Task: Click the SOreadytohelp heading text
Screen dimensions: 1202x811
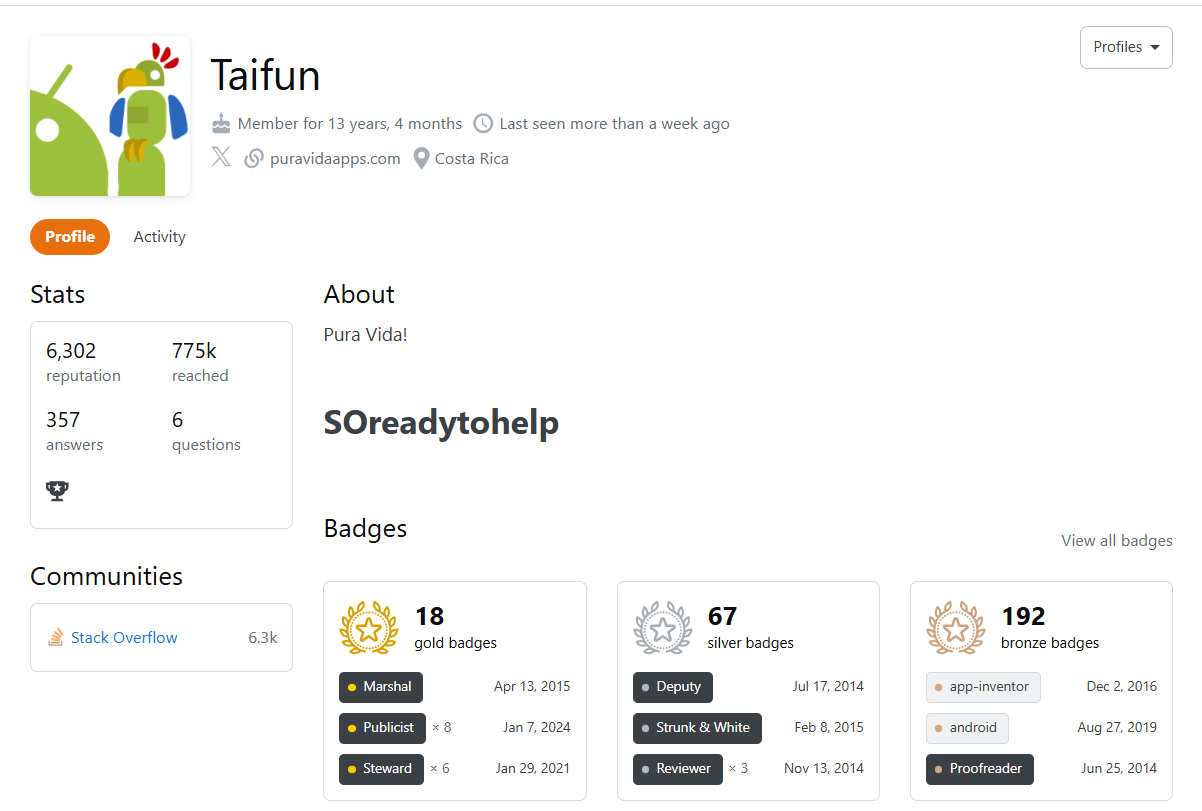Action: pyautogui.click(x=441, y=423)
